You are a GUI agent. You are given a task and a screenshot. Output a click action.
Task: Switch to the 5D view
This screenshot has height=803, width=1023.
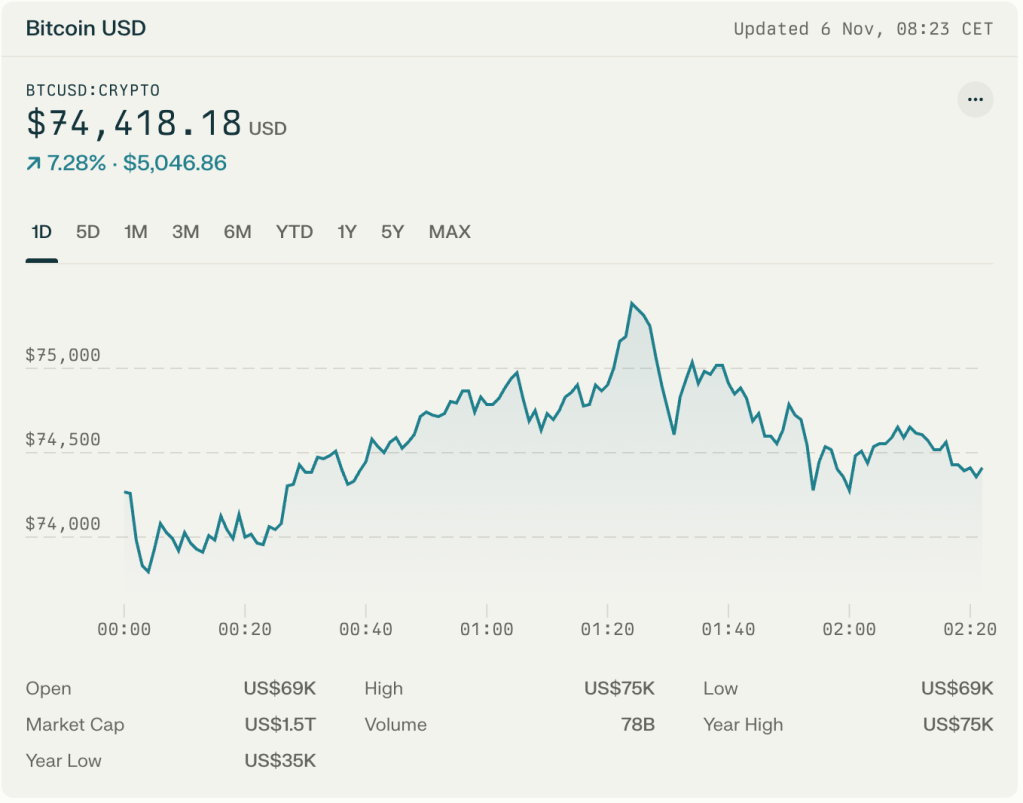(x=87, y=231)
